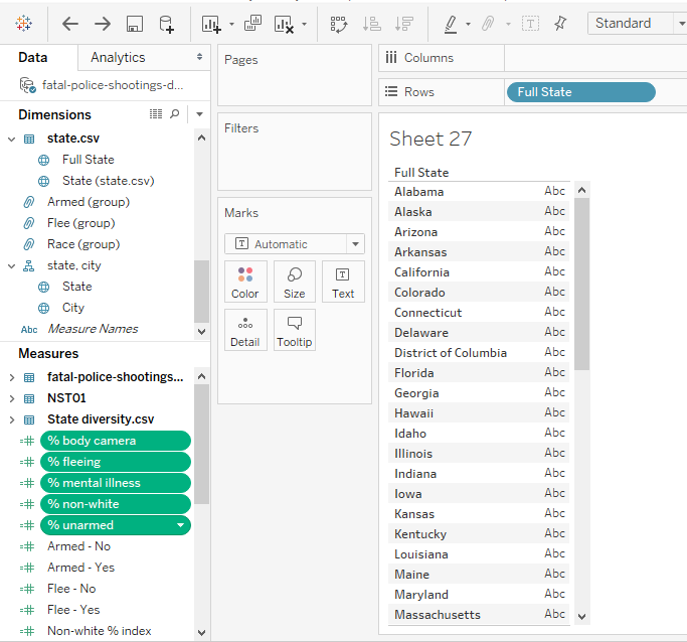Open the Size marks card button

pyautogui.click(x=294, y=282)
